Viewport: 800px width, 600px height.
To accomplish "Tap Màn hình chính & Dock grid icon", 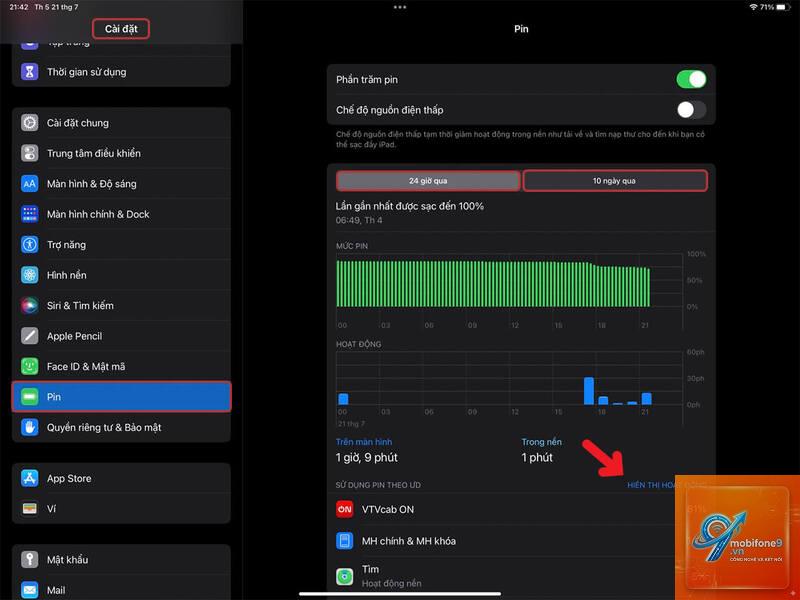I will [x=30, y=214].
